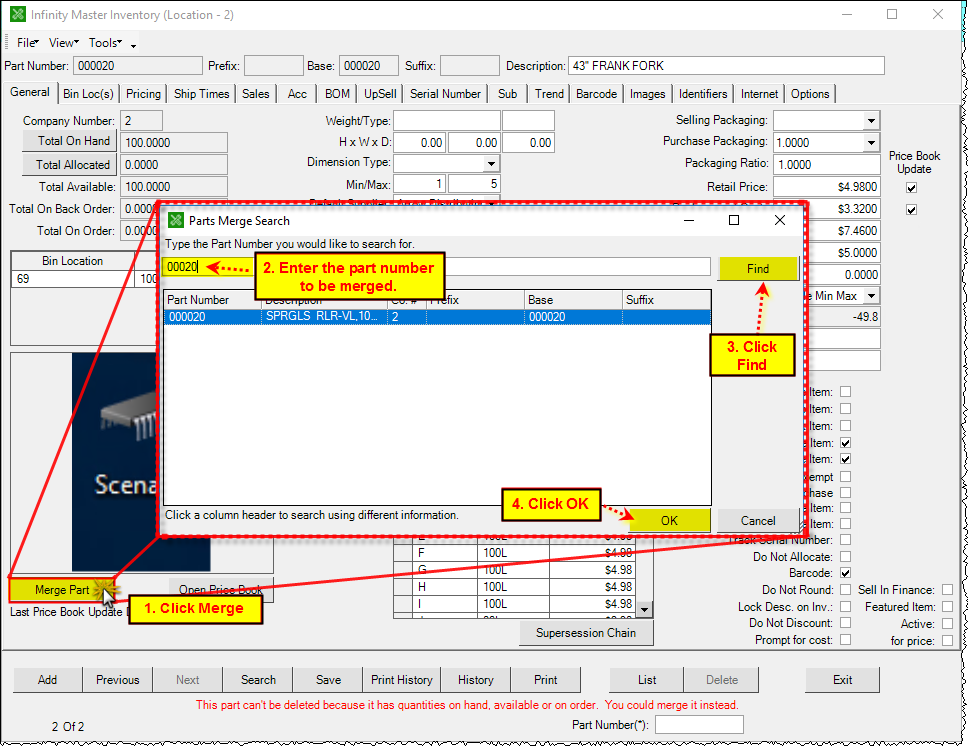Open the Supersession Chain

click(585, 633)
